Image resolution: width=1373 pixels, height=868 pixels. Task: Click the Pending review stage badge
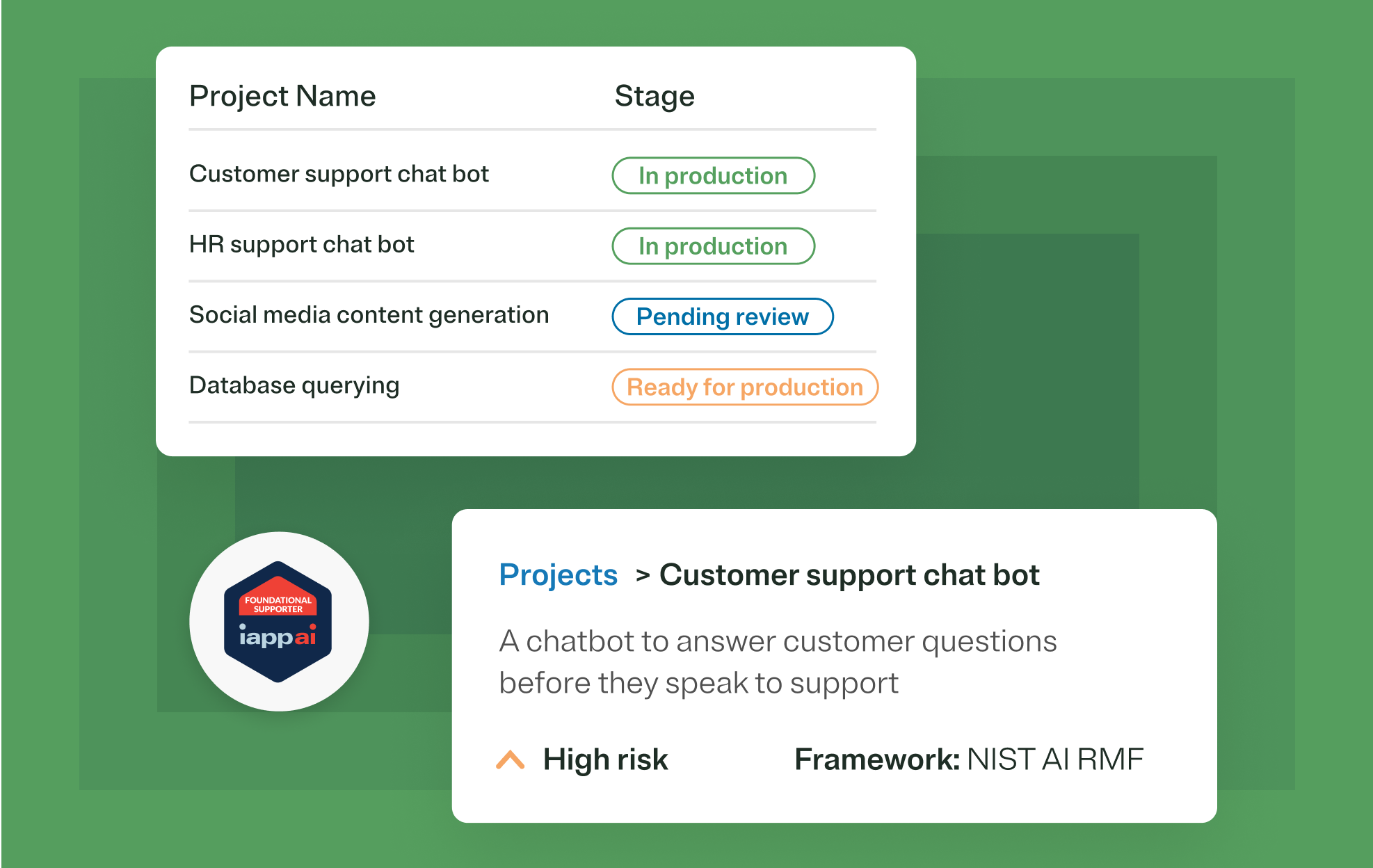(x=722, y=316)
